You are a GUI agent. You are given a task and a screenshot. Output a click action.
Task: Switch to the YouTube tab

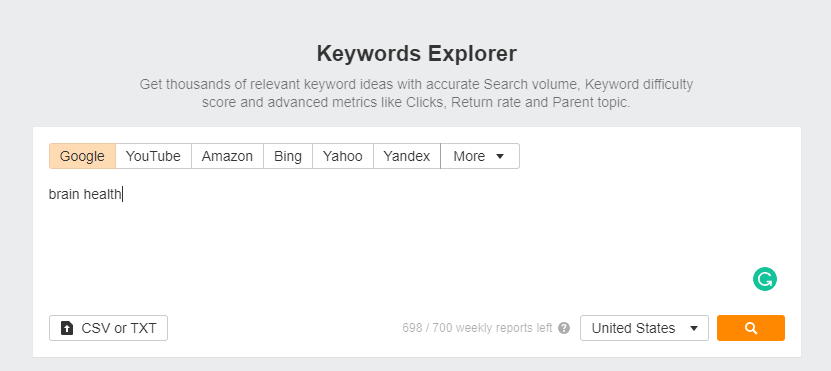coord(153,156)
